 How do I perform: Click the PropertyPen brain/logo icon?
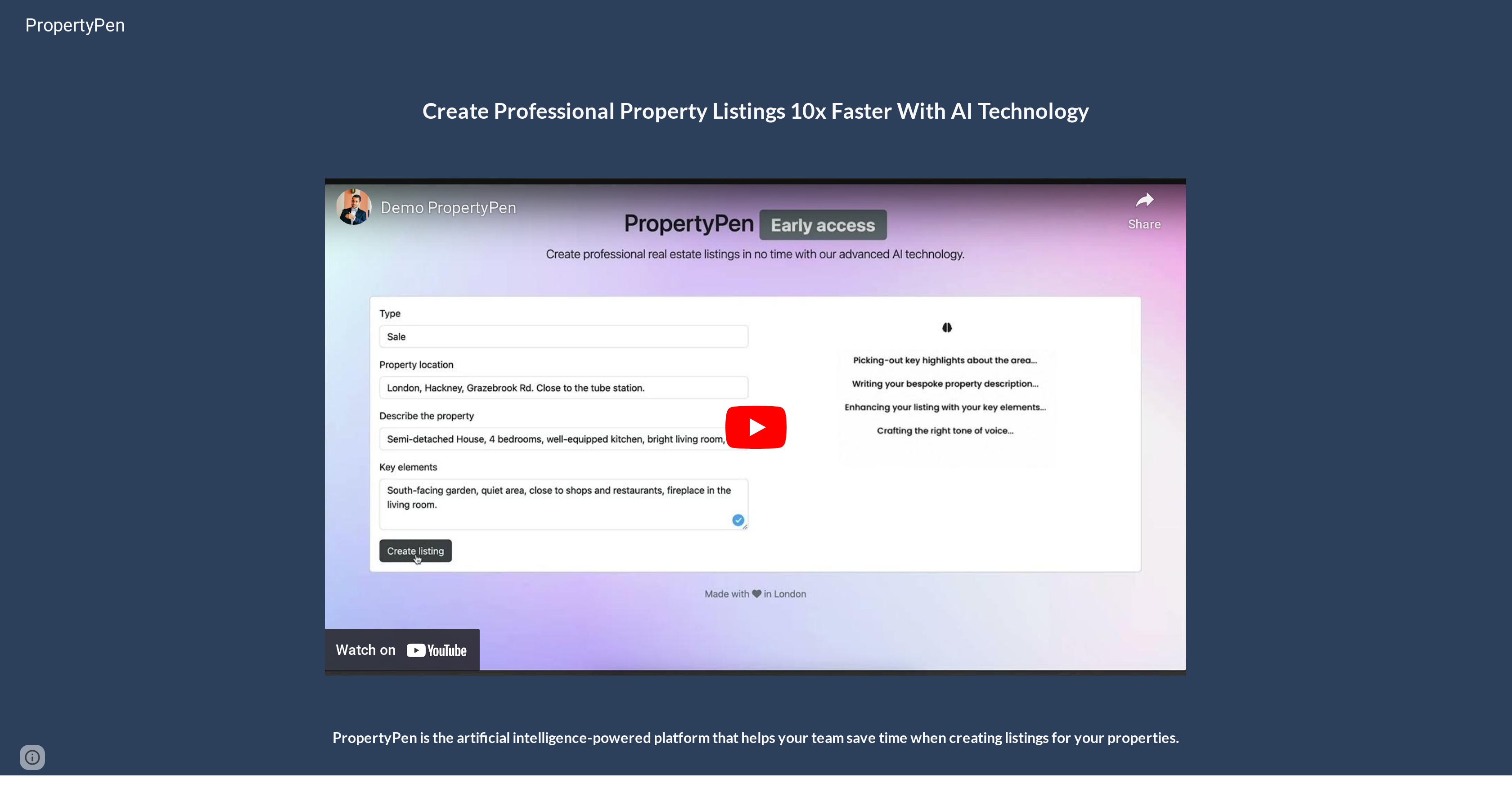pyautogui.click(x=946, y=327)
